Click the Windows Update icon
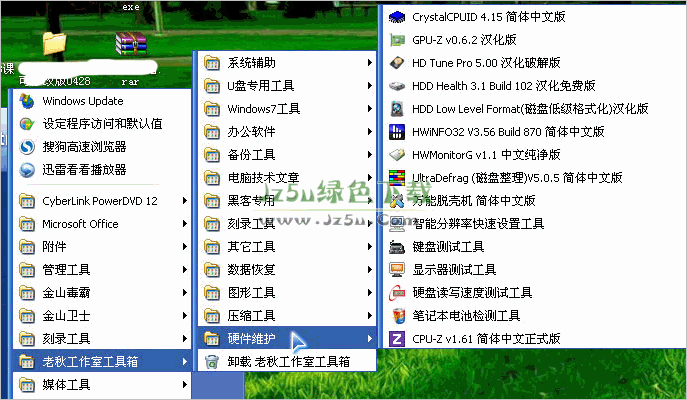Image resolution: width=687 pixels, height=400 pixels. pyautogui.click(x=27, y=101)
